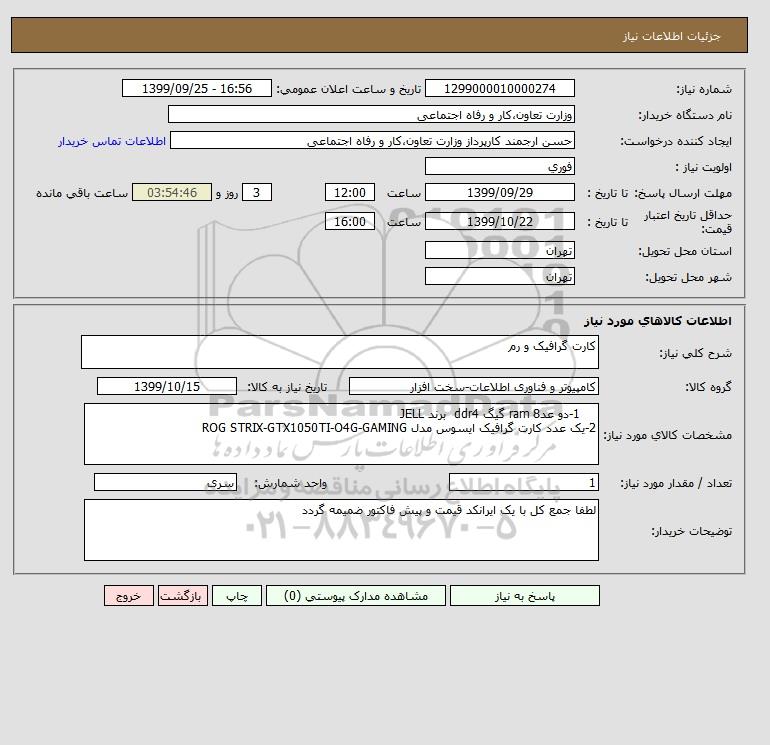Screen dimensions: 770x745
Task: Click the اولویت نیاز label
Action: click(x=704, y=167)
